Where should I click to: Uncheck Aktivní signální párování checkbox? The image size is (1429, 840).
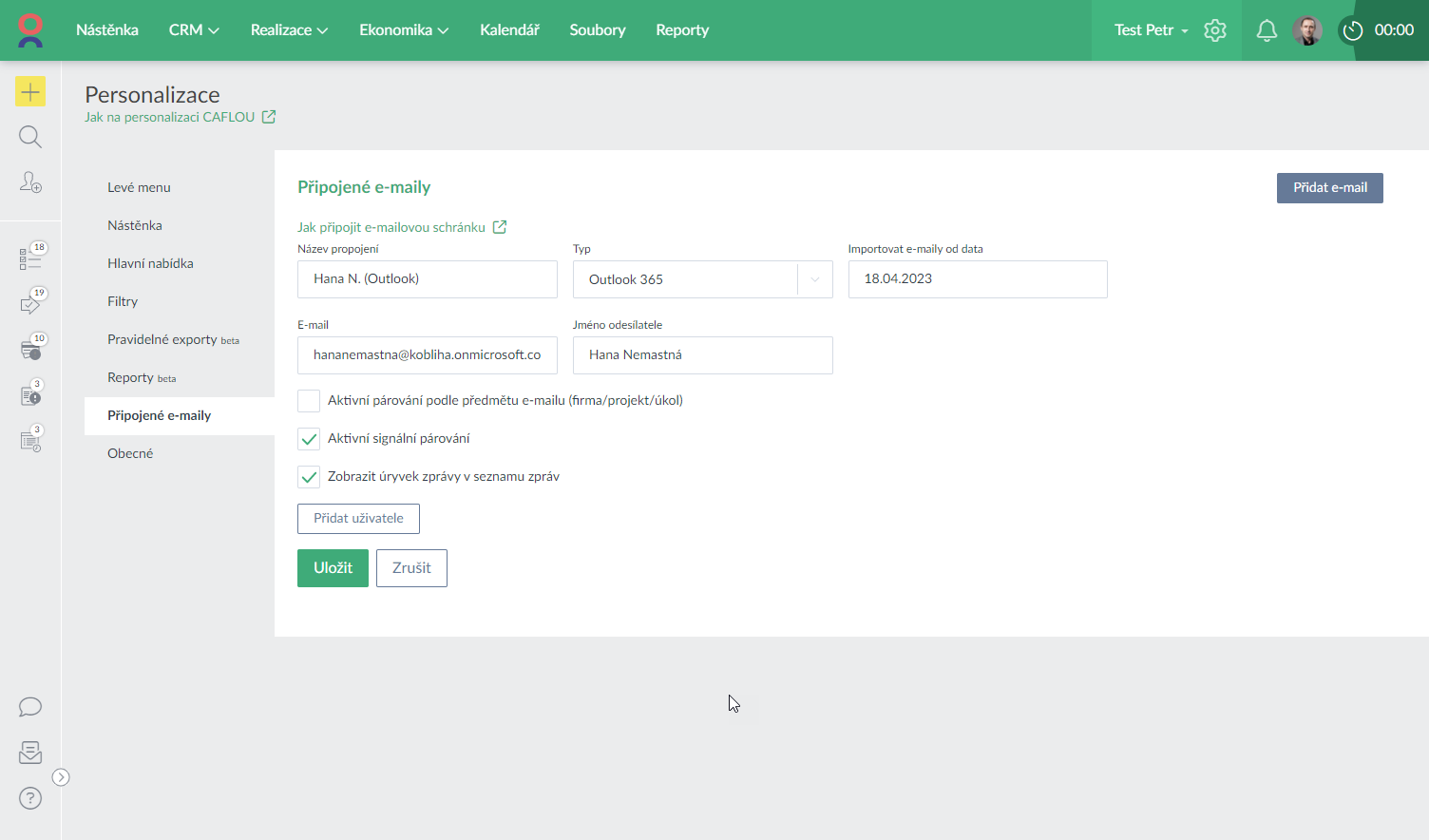pos(309,439)
